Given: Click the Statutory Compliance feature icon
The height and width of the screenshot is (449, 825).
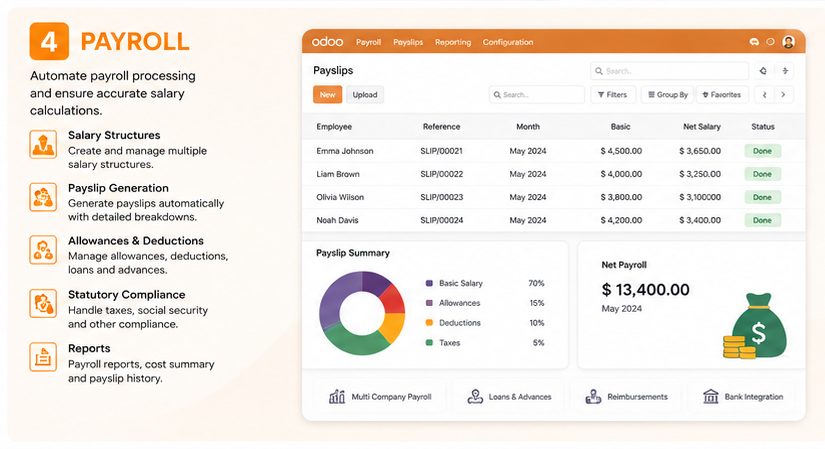Looking at the screenshot, I should pos(43,303).
